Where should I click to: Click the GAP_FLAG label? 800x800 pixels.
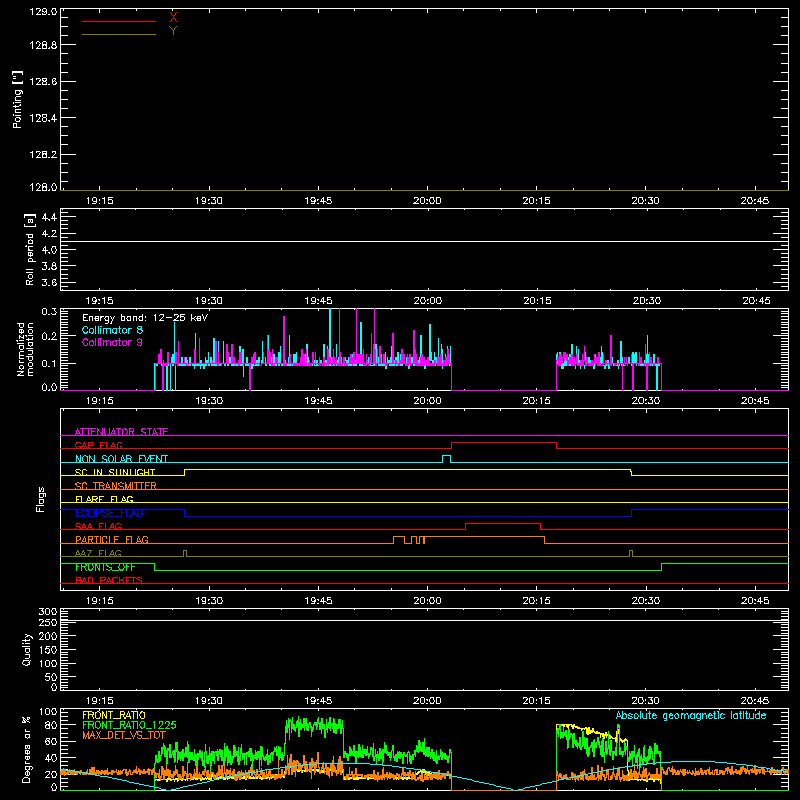point(98,445)
